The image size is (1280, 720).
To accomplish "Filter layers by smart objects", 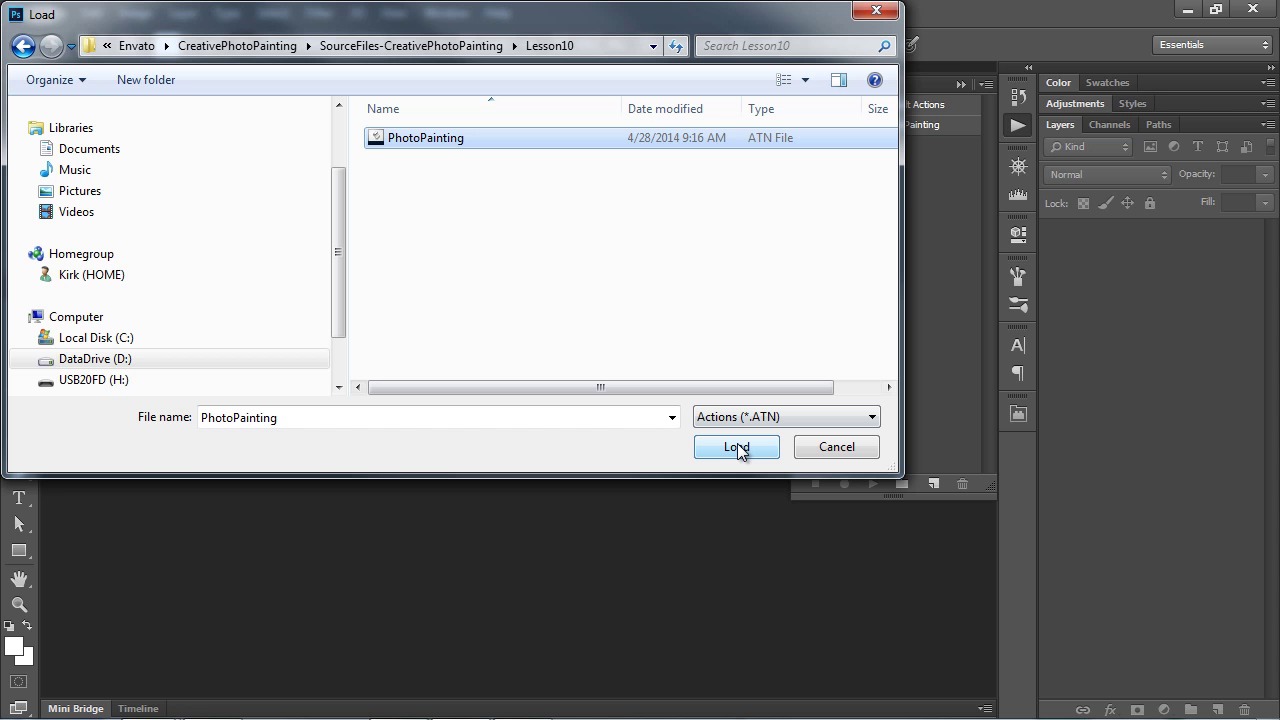I will (x=1246, y=147).
